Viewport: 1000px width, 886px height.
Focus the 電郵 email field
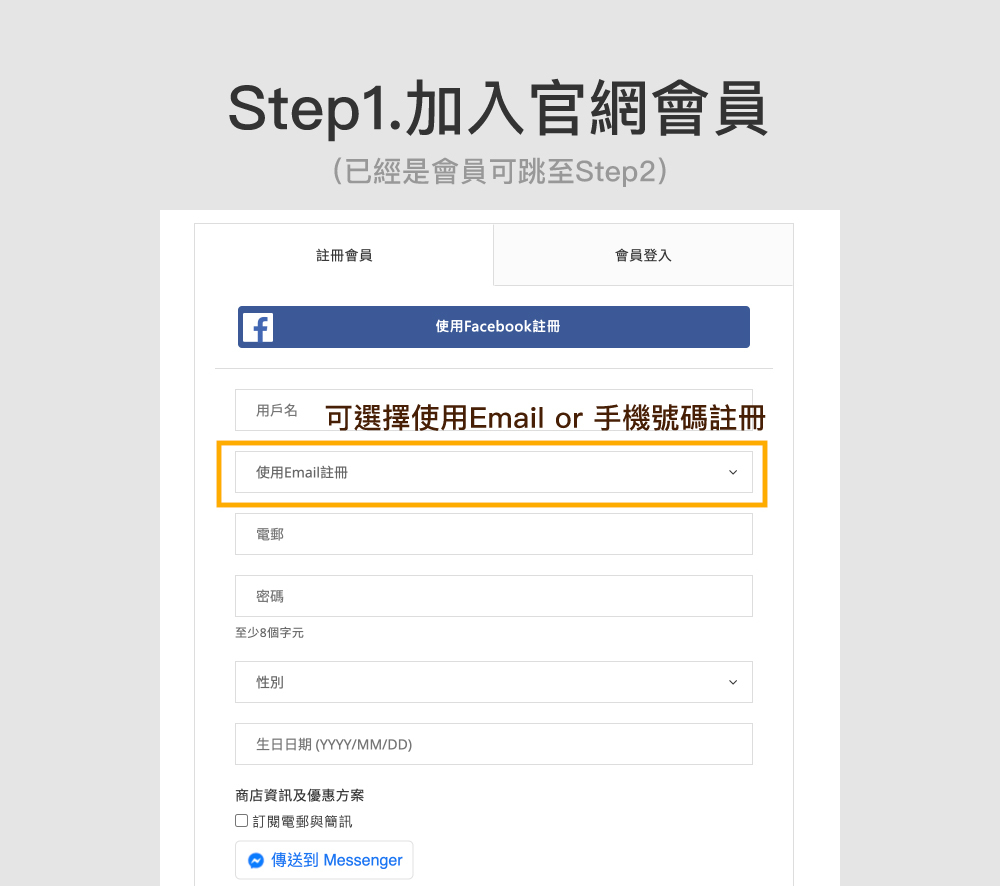tap(494, 534)
